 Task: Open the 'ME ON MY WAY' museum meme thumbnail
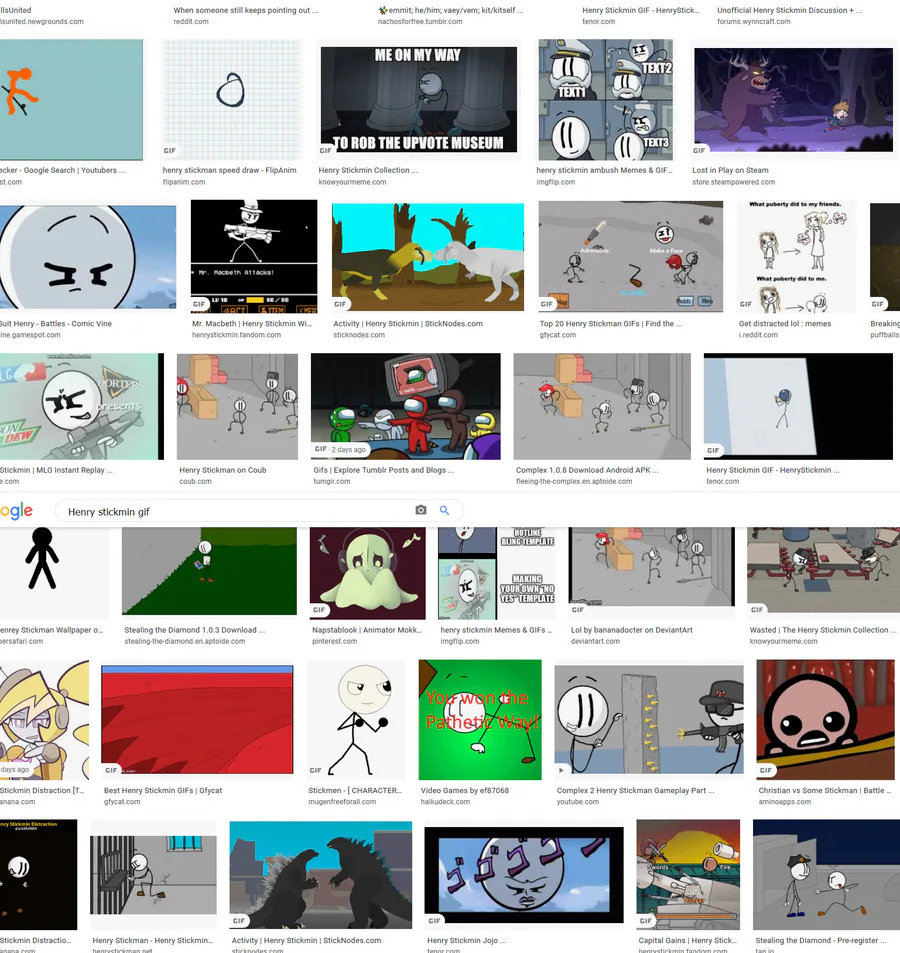click(419, 100)
